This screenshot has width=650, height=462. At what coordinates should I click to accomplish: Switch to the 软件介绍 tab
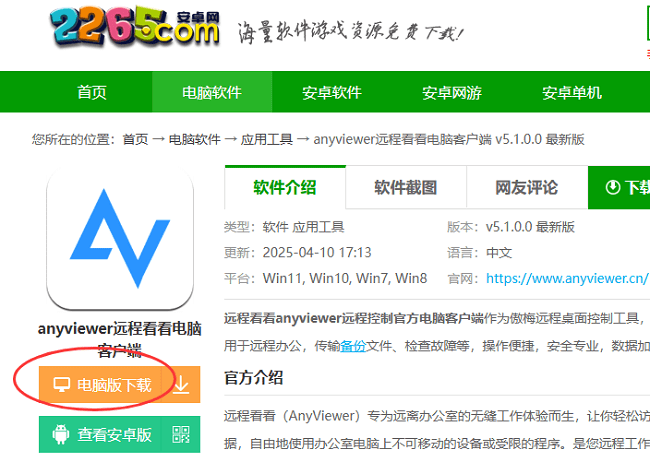tap(285, 187)
